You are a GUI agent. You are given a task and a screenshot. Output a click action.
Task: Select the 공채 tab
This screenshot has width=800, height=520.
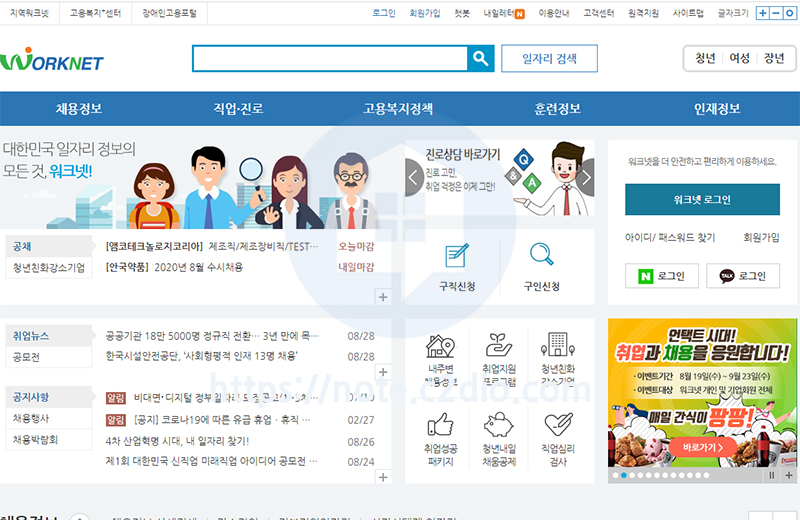[49, 246]
